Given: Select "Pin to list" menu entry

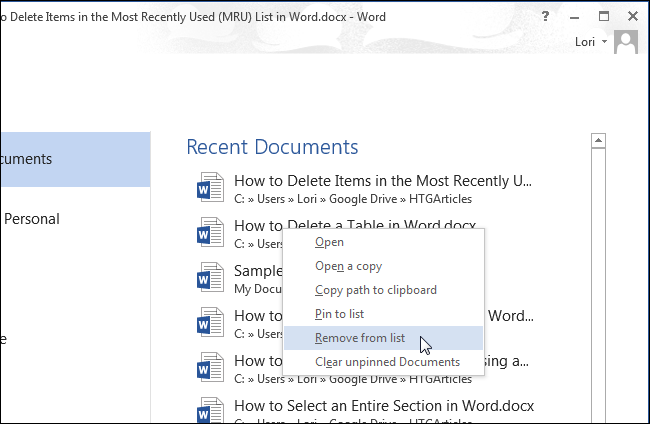Looking at the screenshot, I should click(339, 314).
